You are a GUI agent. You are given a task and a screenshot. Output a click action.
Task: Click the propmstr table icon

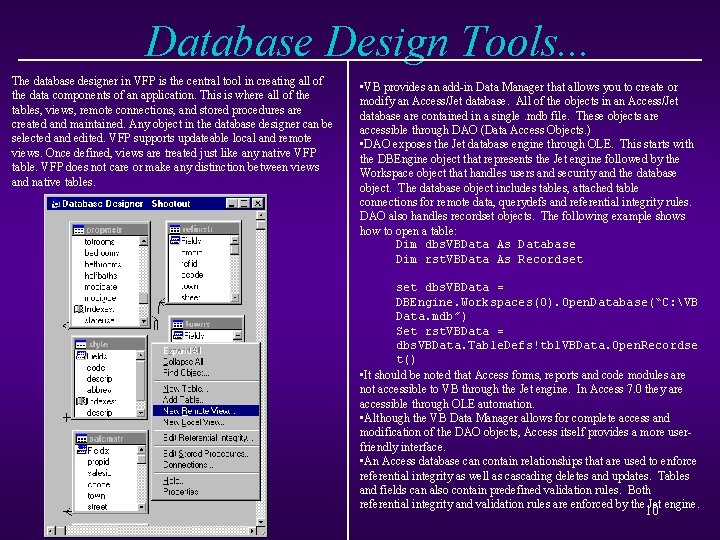tap(79, 230)
